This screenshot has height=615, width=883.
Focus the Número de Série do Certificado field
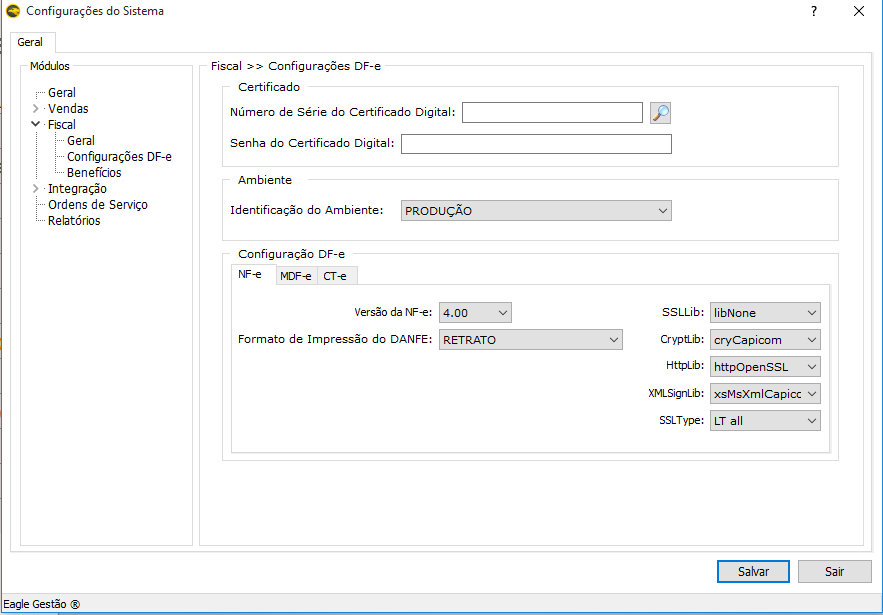[x=552, y=113]
